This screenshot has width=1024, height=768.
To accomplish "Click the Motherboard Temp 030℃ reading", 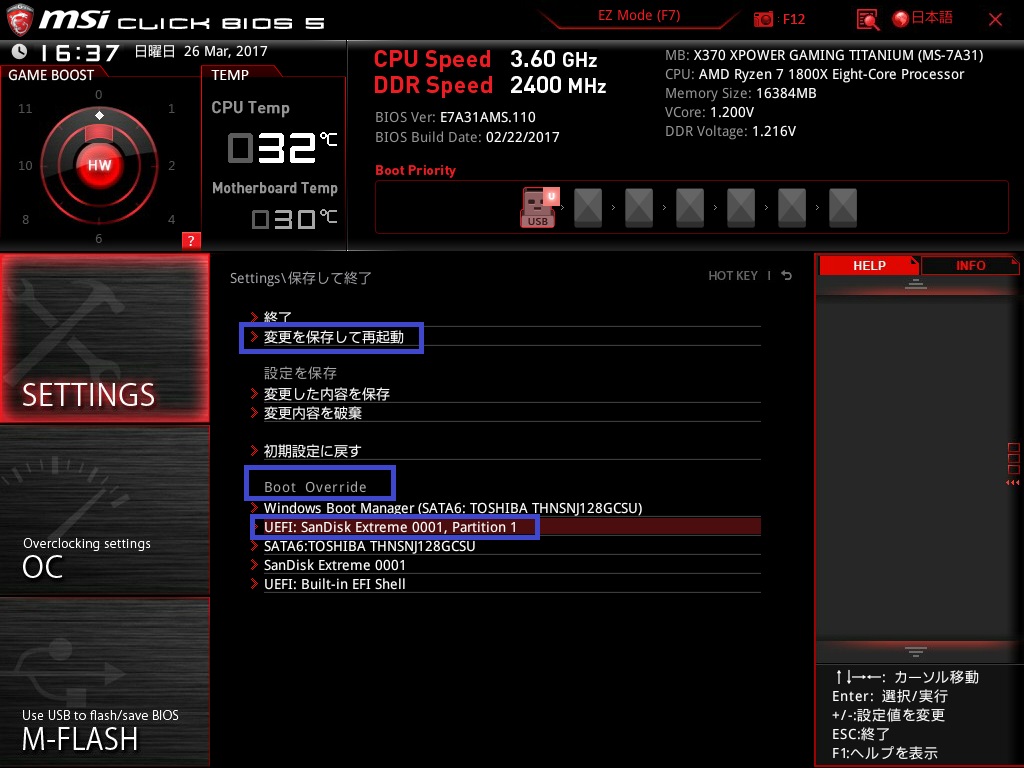I will [x=294, y=219].
